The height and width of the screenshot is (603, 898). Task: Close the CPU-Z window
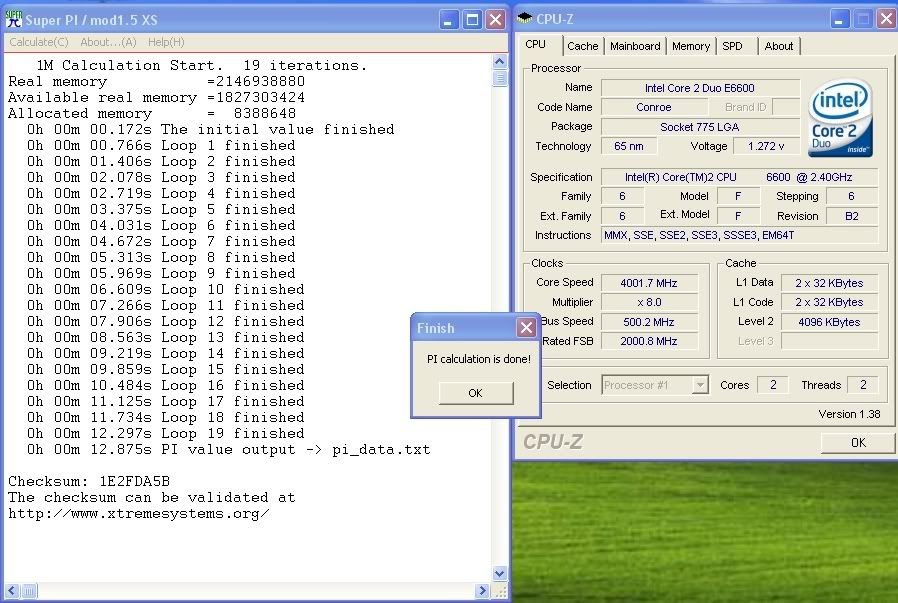click(887, 19)
